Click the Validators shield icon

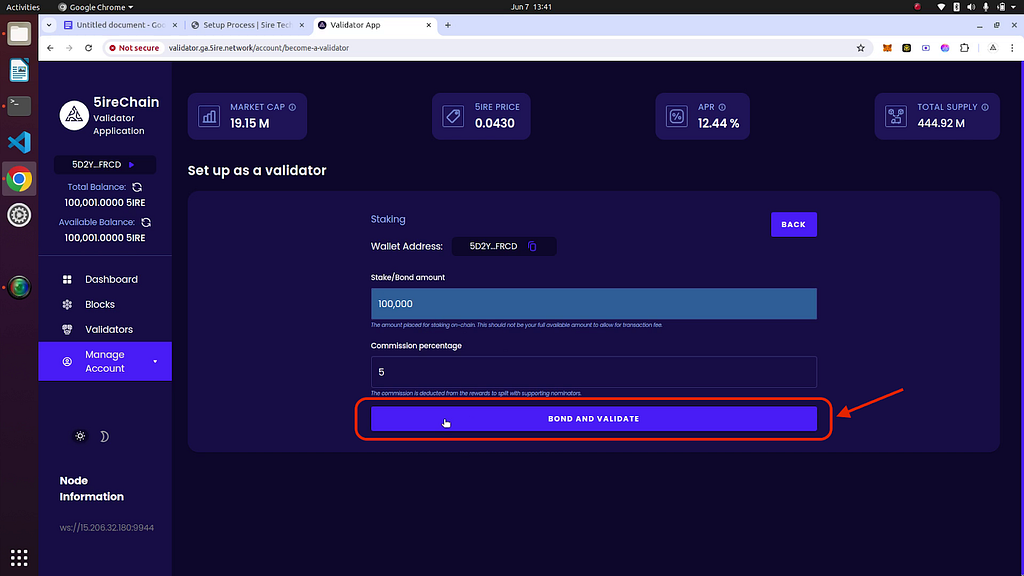click(67, 330)
